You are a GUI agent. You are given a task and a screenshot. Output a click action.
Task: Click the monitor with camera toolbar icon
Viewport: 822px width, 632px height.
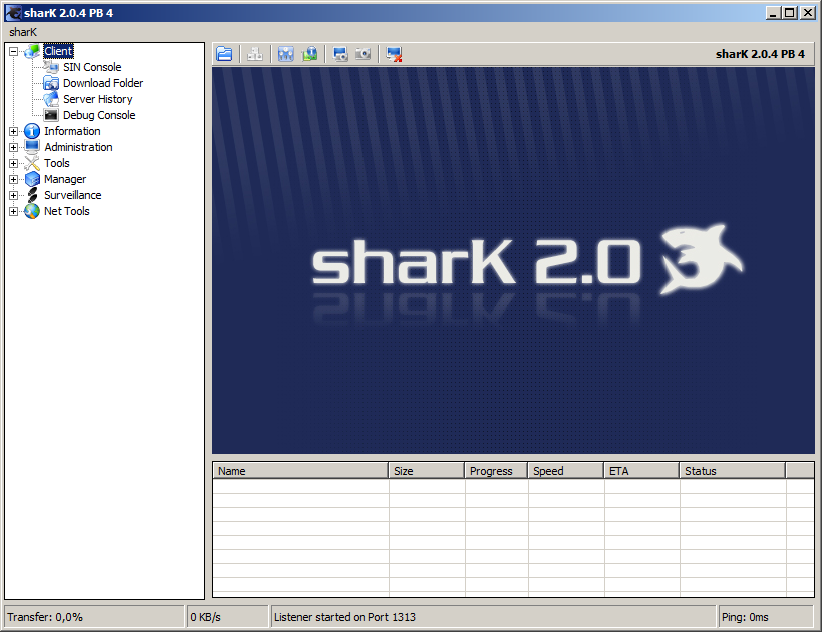tap(340, 54)
